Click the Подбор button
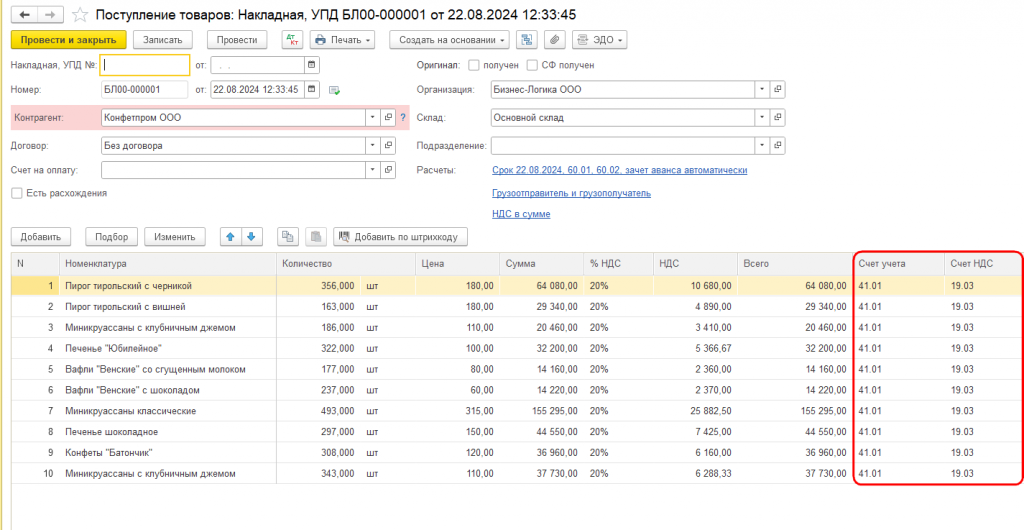 tap(112, 237)
